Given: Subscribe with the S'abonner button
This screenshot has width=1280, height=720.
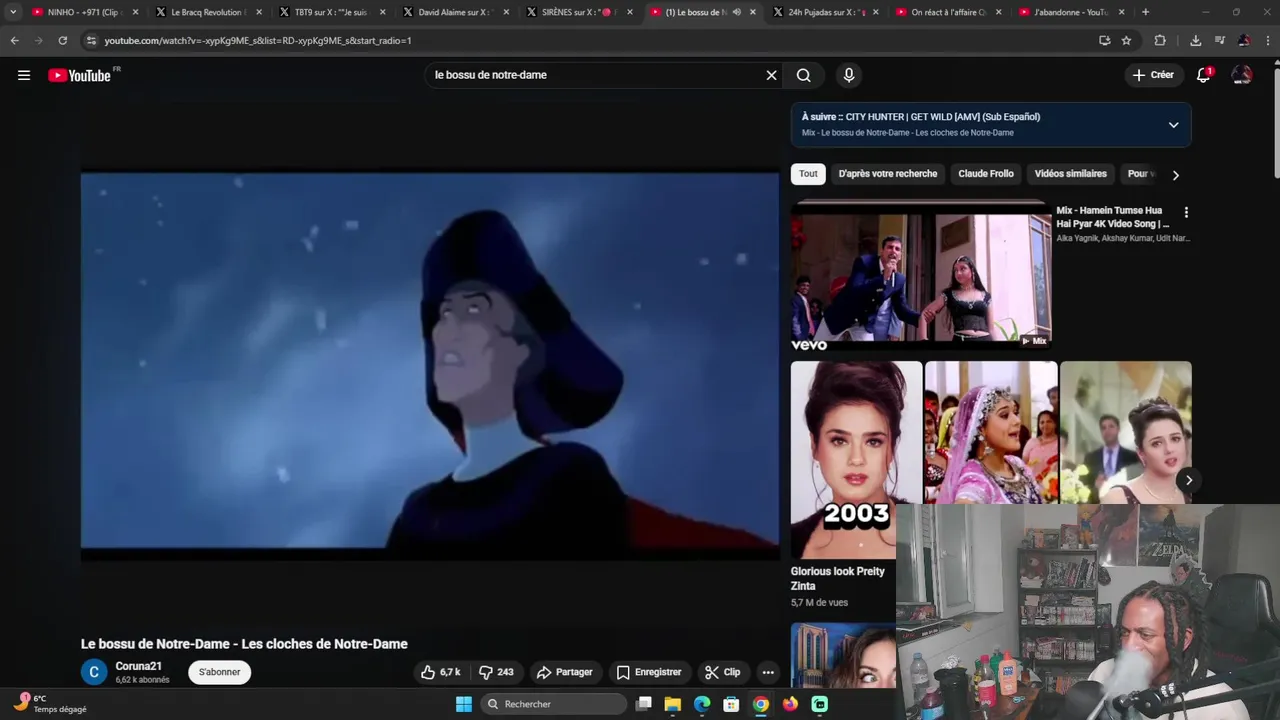Looking at the screenshot, I should pyautogui.click(x=219, y=672).
